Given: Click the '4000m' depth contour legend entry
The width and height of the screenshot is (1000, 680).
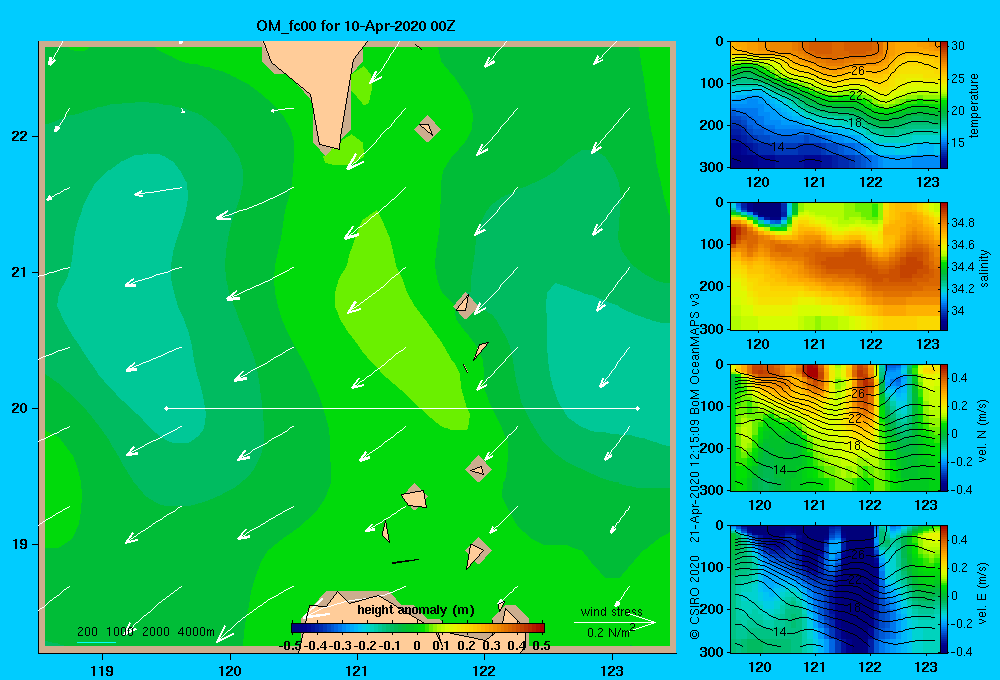Looking at the screenshot, I should [x=196, y=632].
